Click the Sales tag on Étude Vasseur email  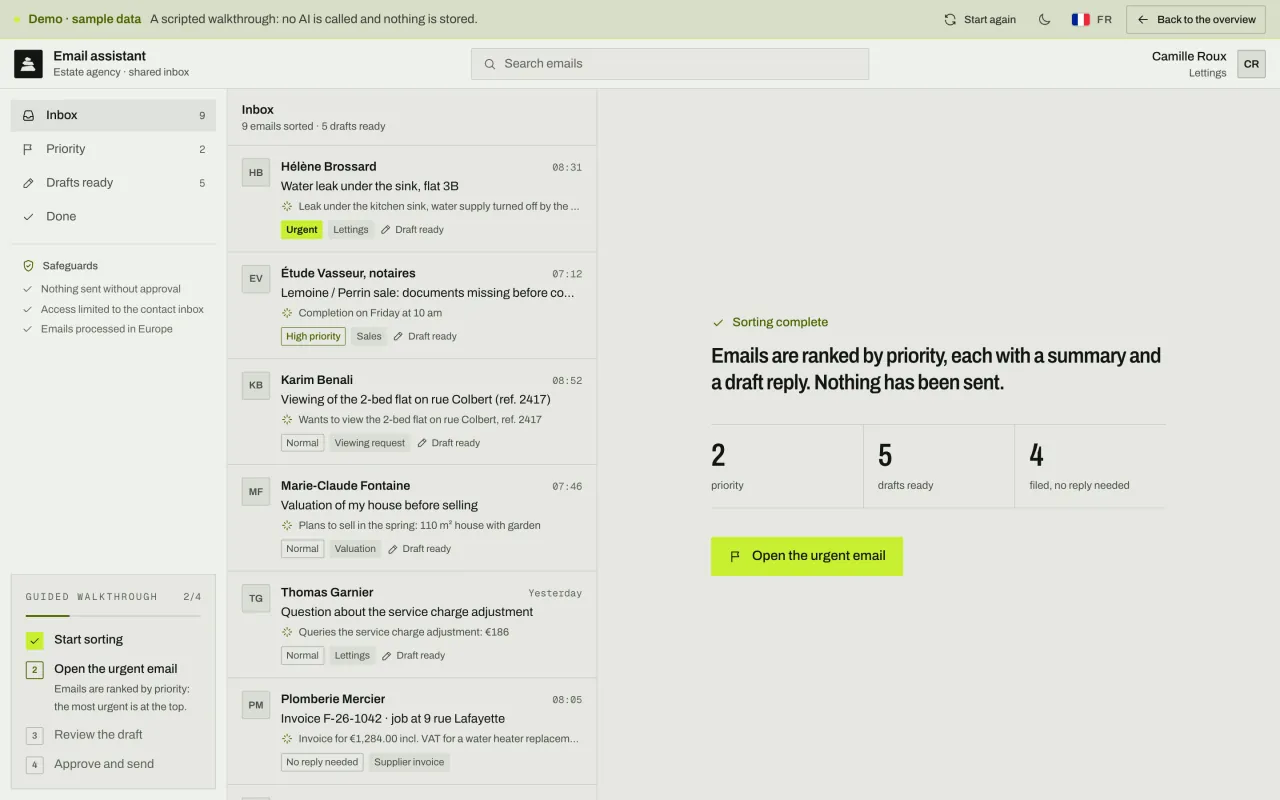click(x=369, y=337)
